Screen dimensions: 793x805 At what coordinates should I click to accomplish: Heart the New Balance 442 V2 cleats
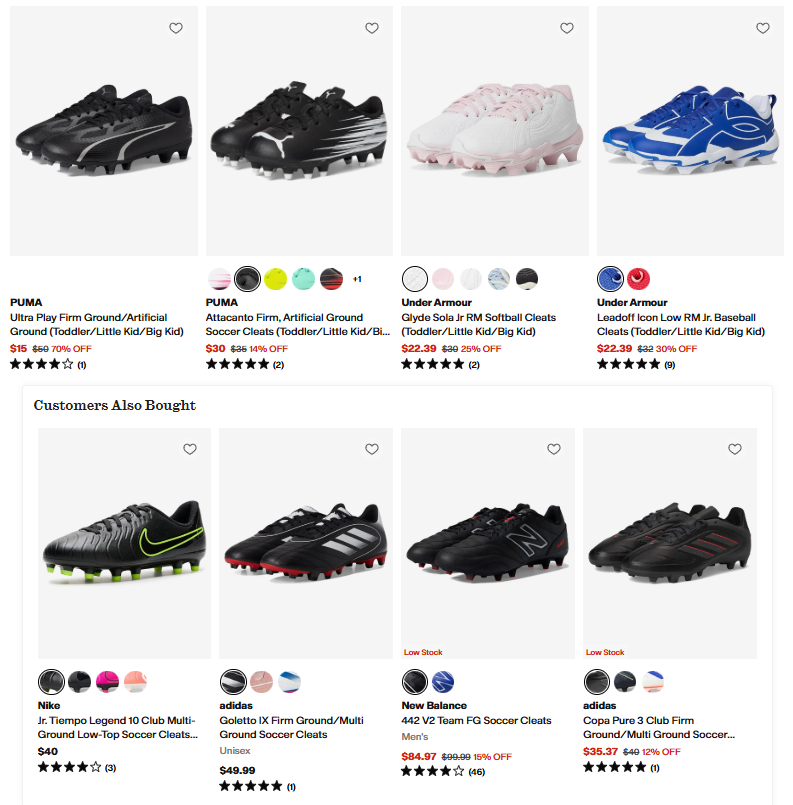point(553,450)
